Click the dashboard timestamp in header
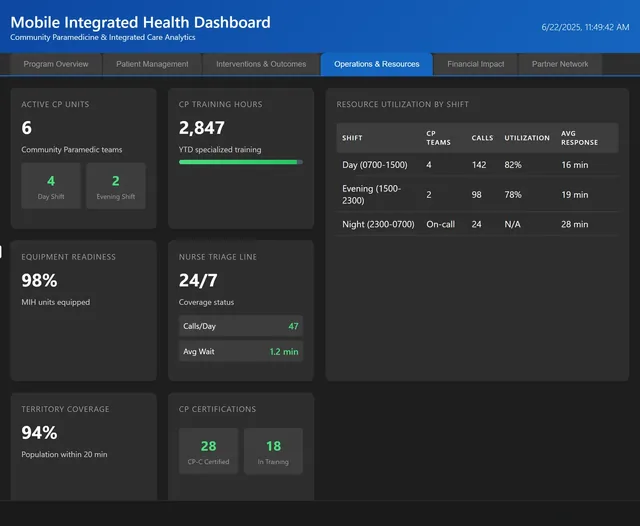 tap(585, 27)
